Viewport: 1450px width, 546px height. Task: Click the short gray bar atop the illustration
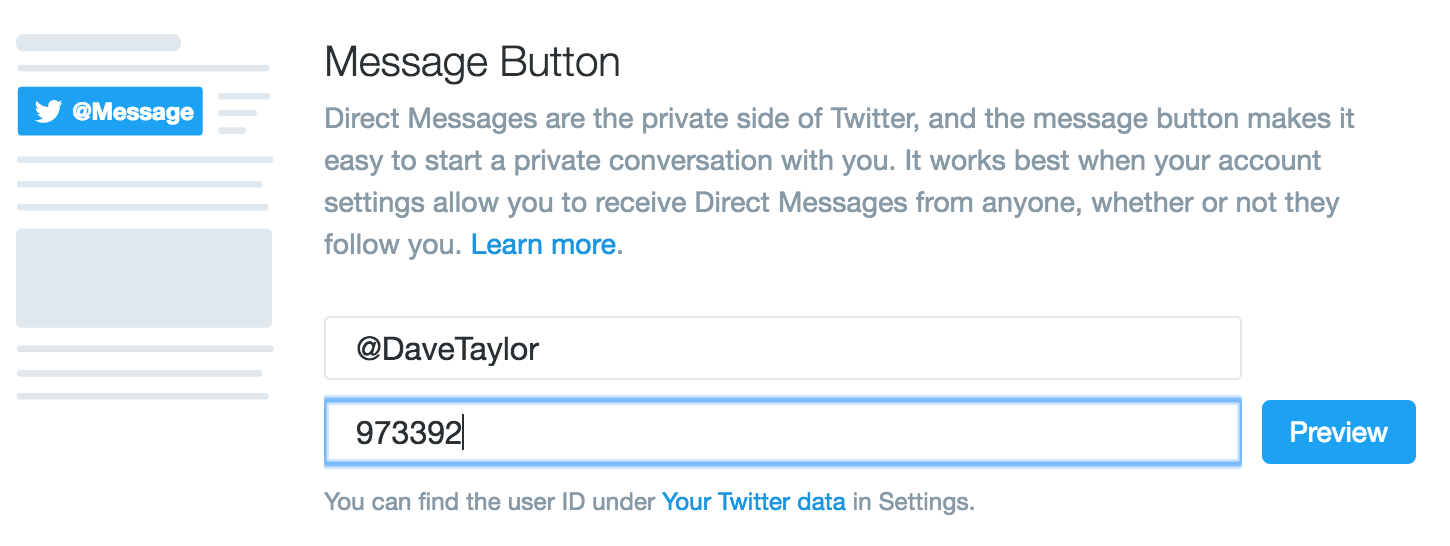point(98,42)
